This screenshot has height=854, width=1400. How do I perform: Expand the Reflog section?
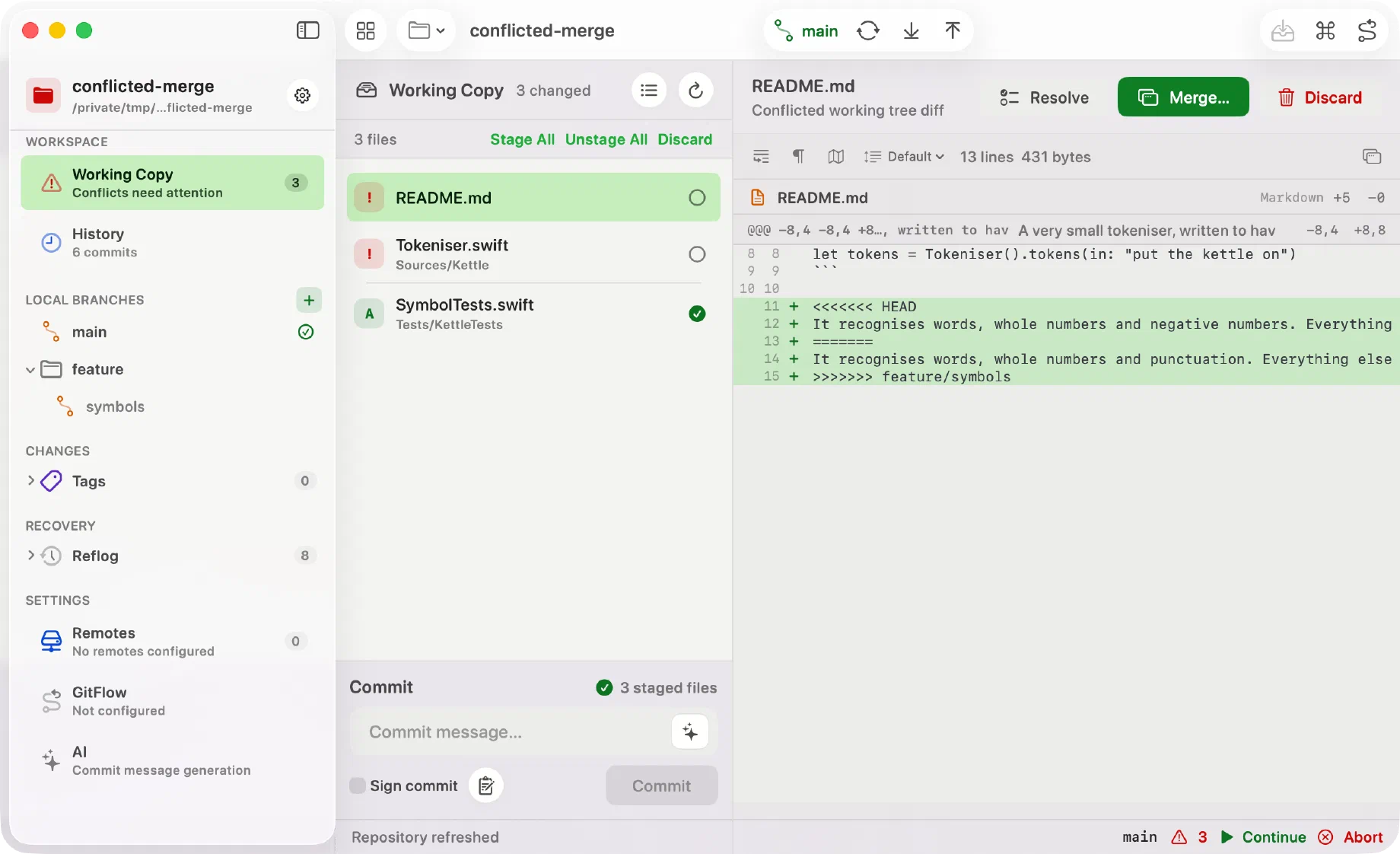(x=31, y=555)
